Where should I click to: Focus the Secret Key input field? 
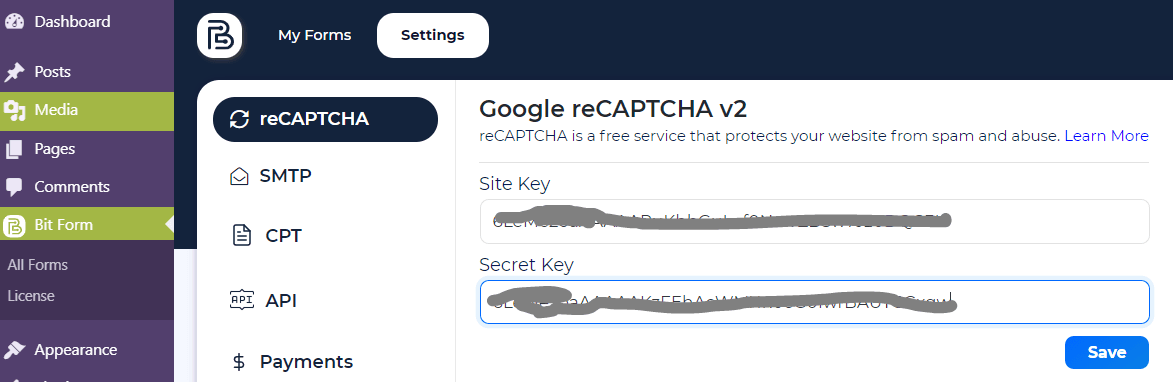coord(814,302)
